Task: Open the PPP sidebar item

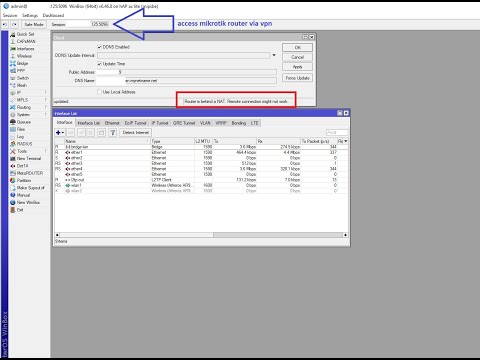Action: pos(21,71)
